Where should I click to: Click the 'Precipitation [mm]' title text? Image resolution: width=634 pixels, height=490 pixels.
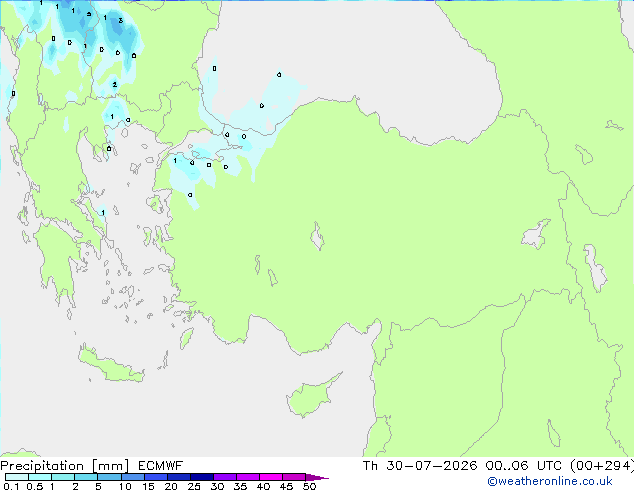pos(65,466)
